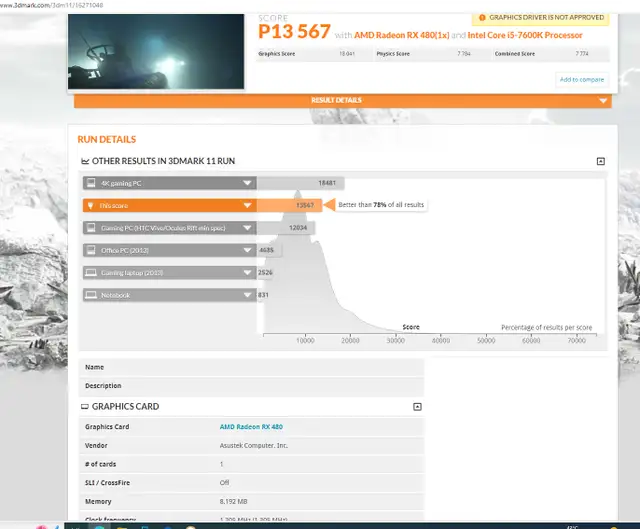640x529 pixels.
Task: Click the Combined Score value 7 774
Action: (582, 53)
